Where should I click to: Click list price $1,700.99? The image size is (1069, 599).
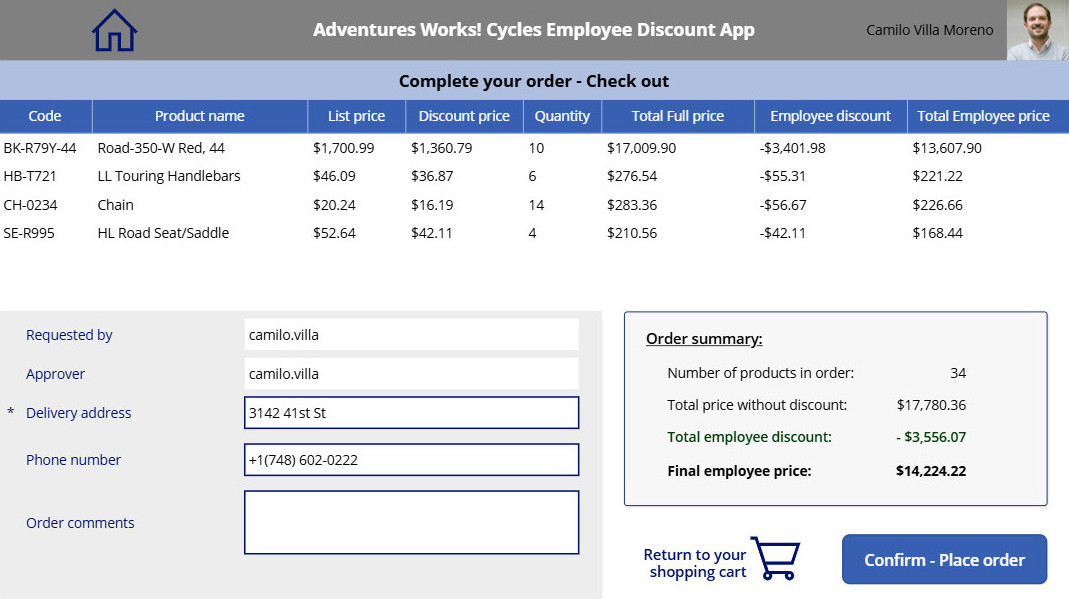tap(344, 148)
